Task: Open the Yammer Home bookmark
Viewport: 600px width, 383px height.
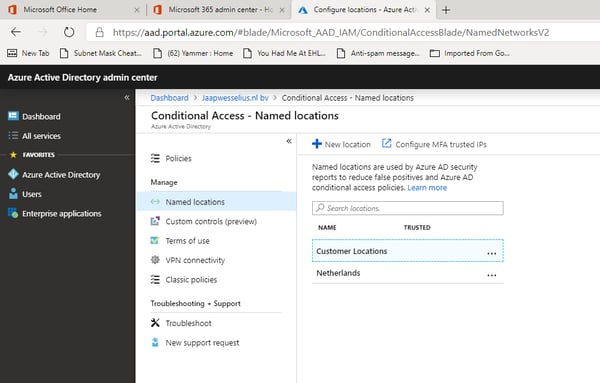Action: click(193, 53)
